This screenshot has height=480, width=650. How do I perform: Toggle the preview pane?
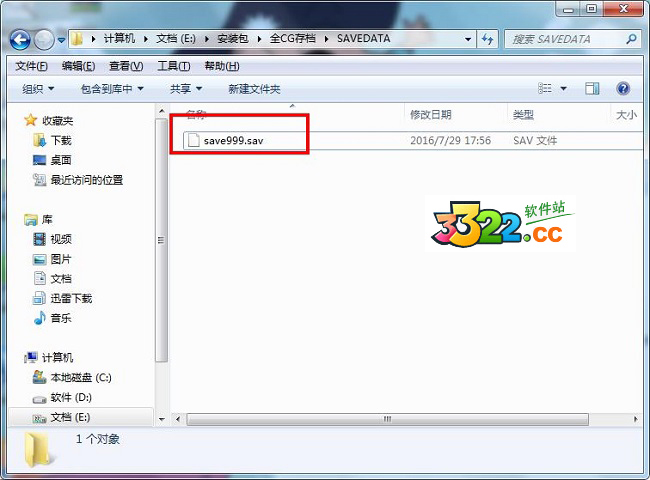click(592, 88)
